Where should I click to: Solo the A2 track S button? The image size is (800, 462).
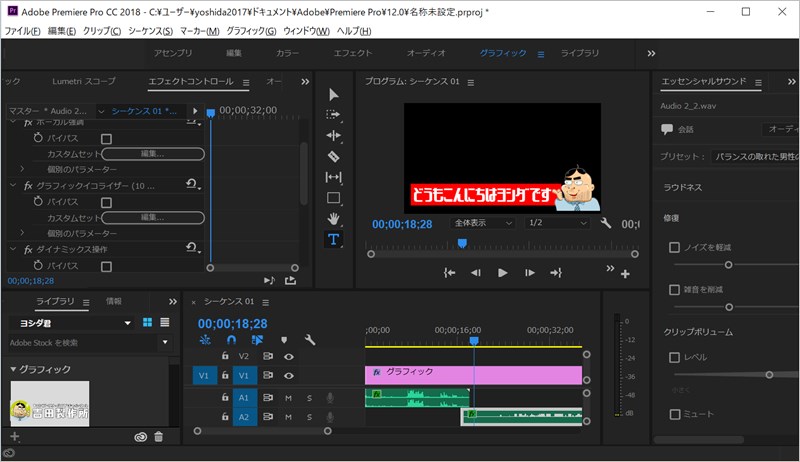click(x=309, y=417)
